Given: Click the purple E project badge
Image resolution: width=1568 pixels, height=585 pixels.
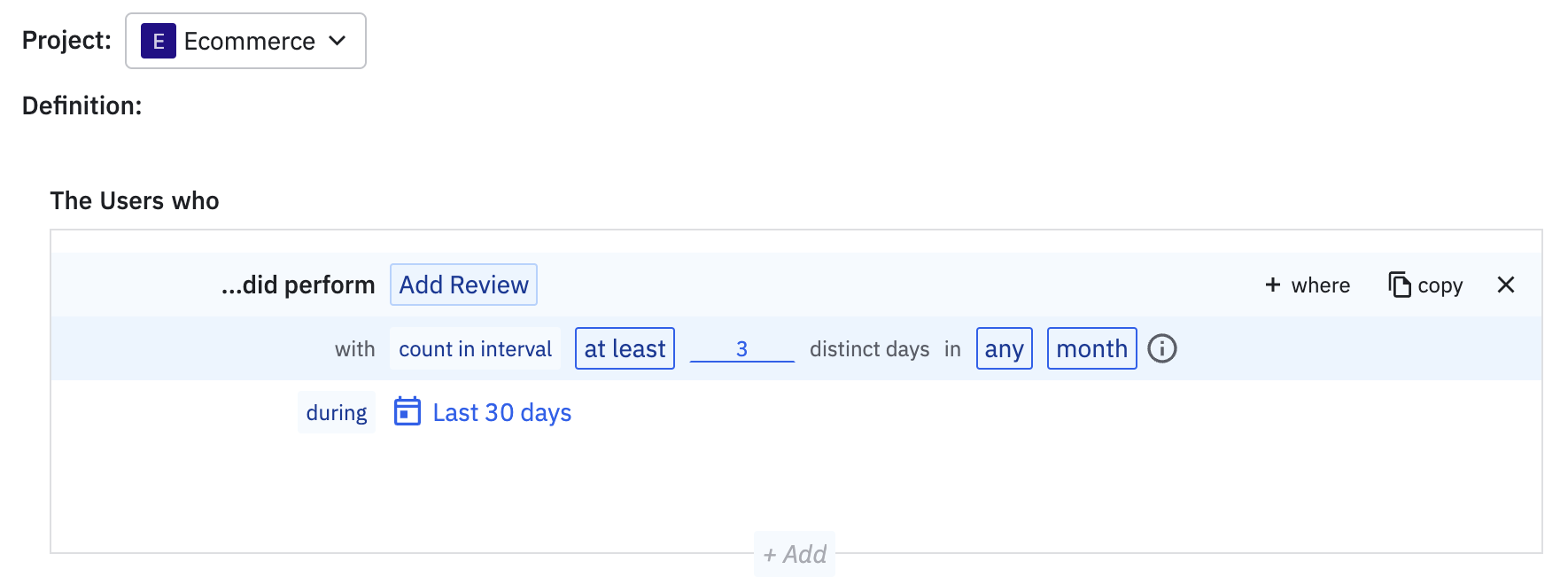Looking at the screenshot, I should click(x=158, y=41).
